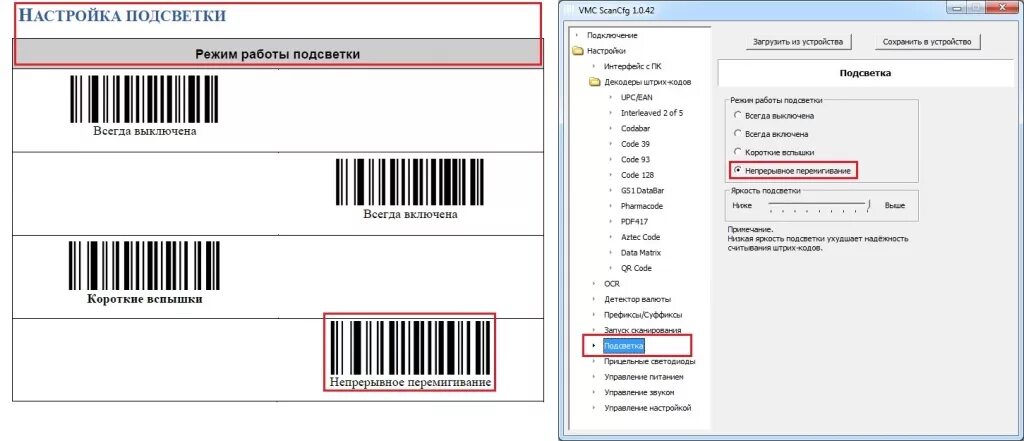Open PDF417 decoder settings
1024x441 pixels.
coord(634,221)
